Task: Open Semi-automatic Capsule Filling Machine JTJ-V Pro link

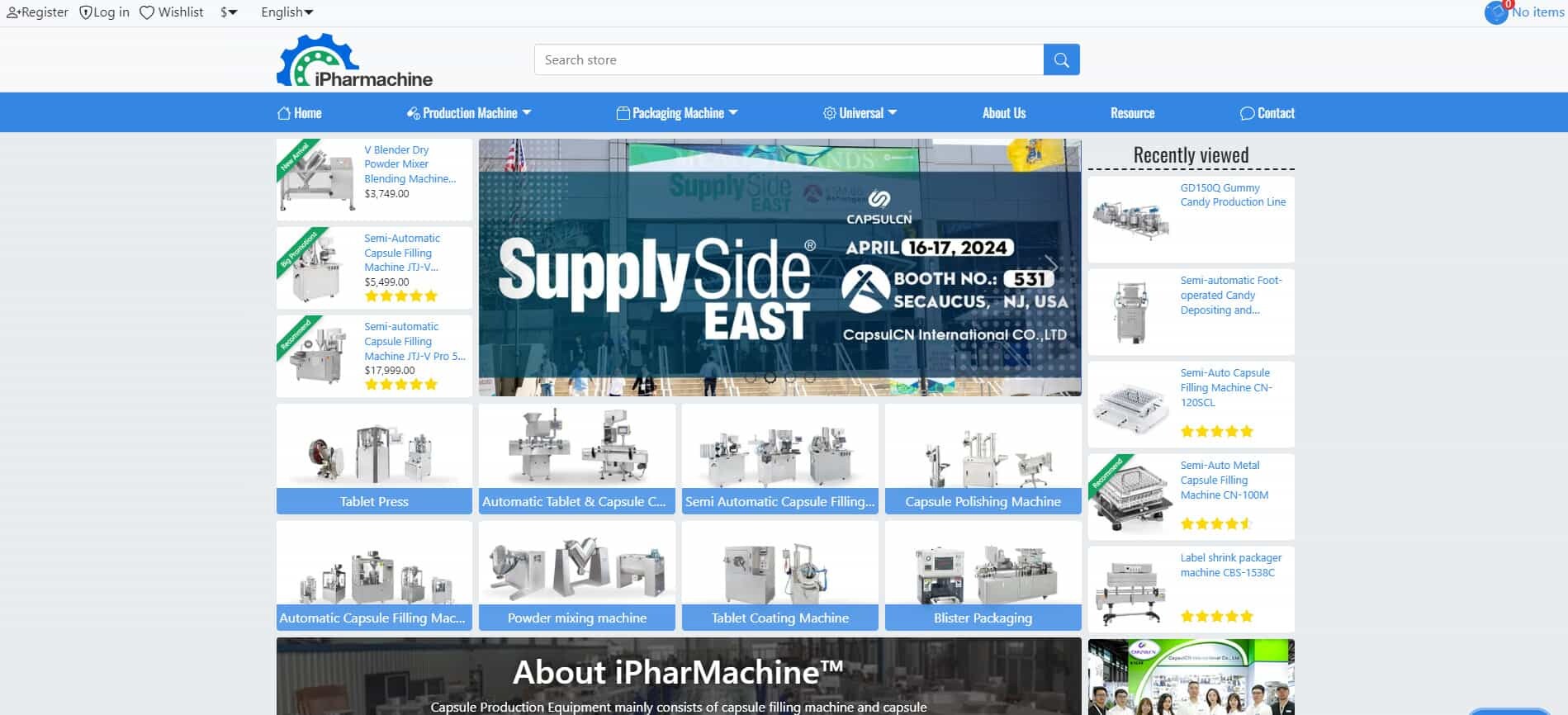Action: point(415,341)
